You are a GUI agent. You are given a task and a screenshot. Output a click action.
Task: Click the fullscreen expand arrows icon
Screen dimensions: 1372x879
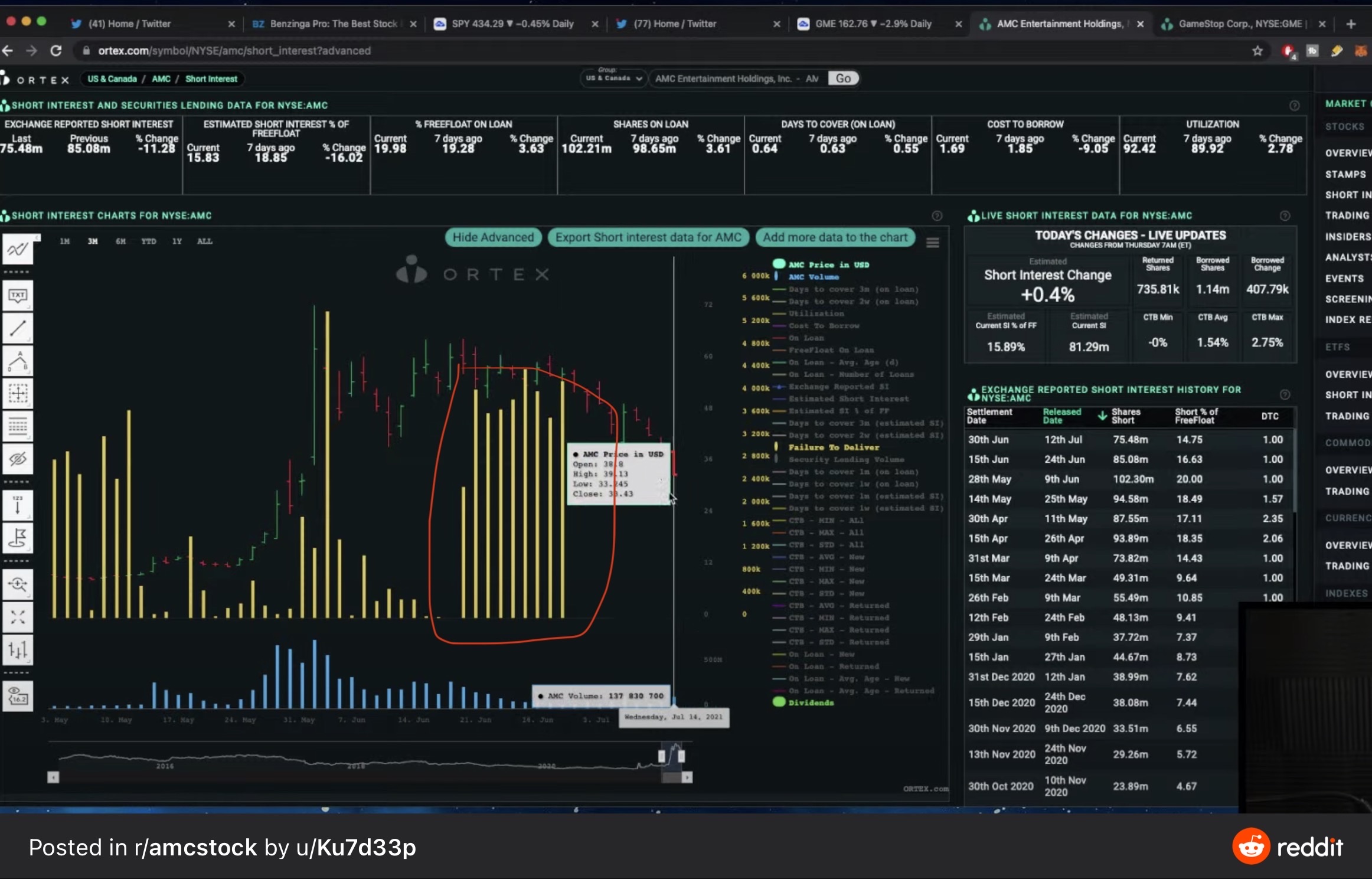(x=18, y=617)
